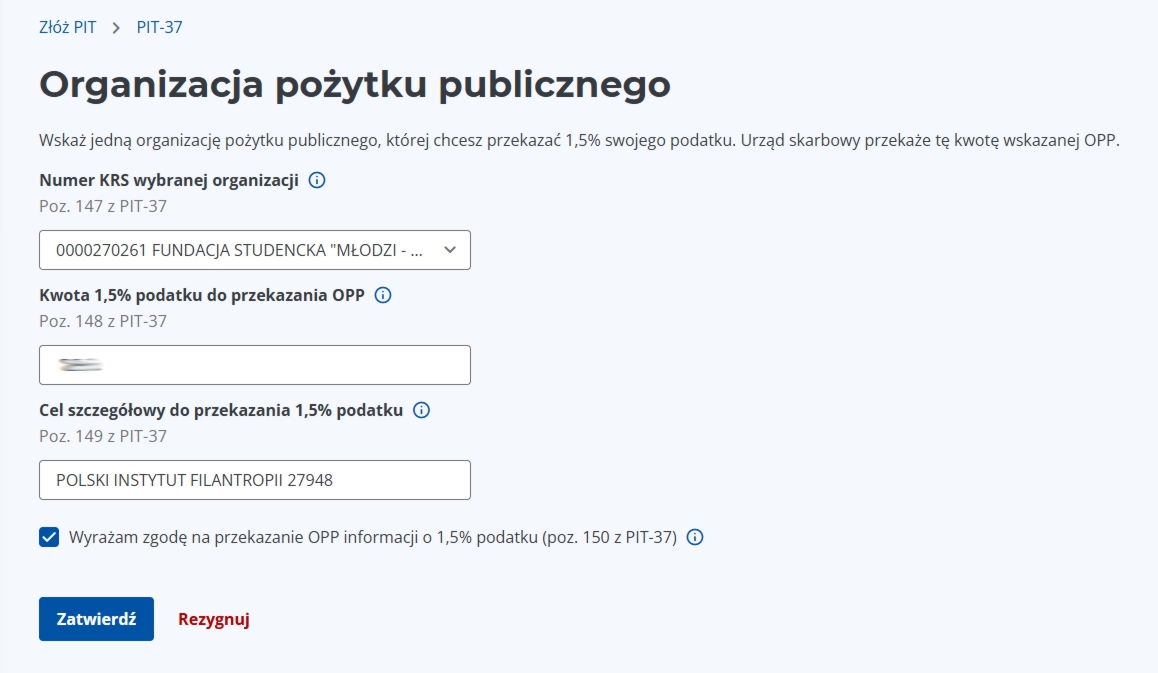Click info icon beside Numer KRS label
Viewport: 1158px width, 673px height.
point(317,181)
